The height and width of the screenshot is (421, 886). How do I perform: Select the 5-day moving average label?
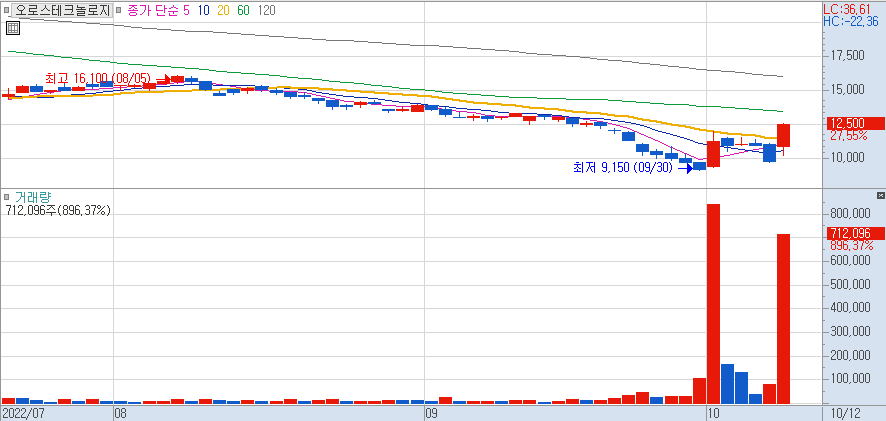pos(186,10)
